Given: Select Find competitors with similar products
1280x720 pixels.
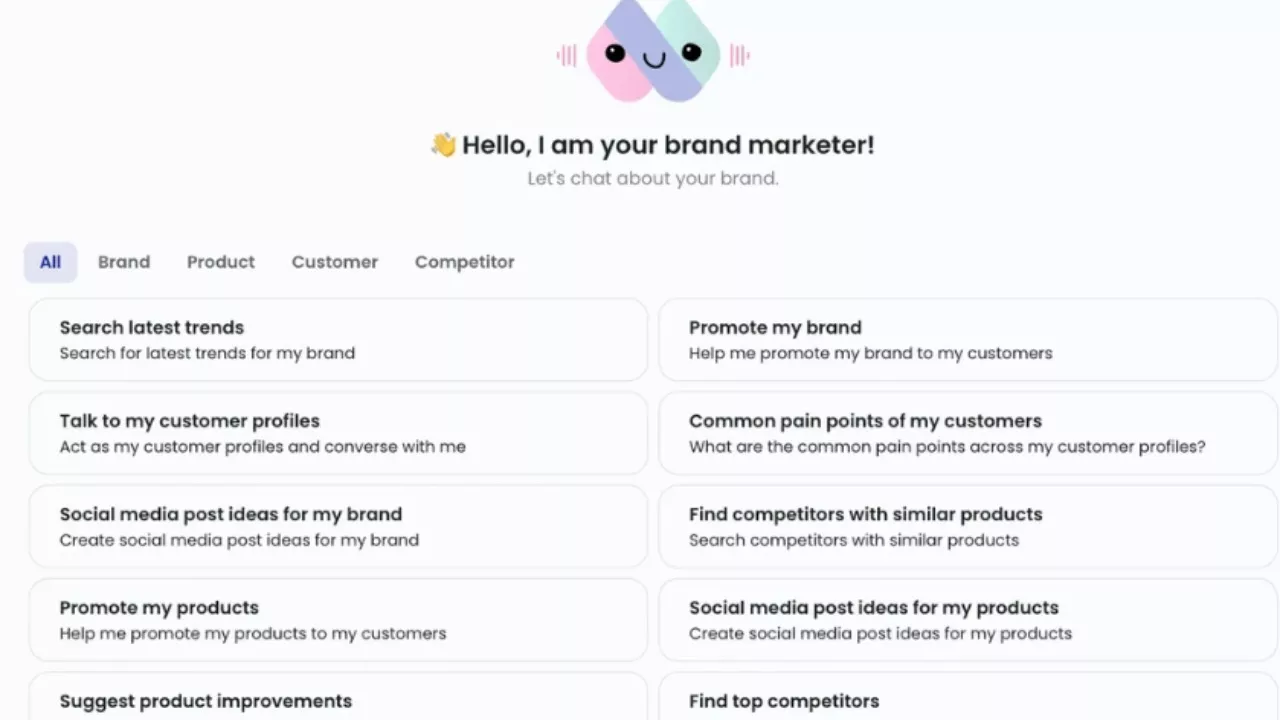Looking at the screenshot, I should click(967, 526).
